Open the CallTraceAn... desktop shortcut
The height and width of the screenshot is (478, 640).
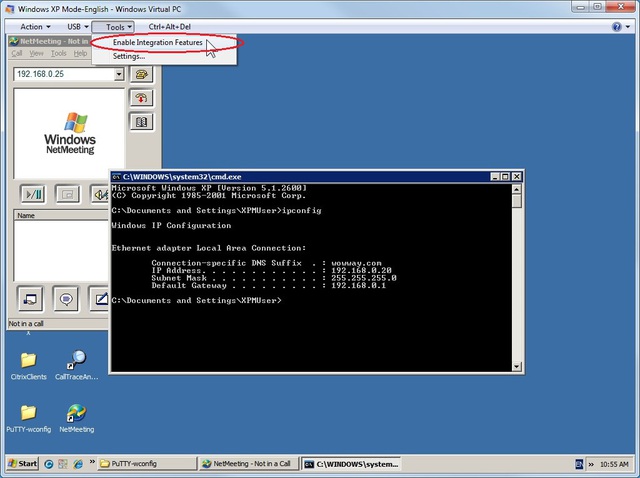point(76,366)
